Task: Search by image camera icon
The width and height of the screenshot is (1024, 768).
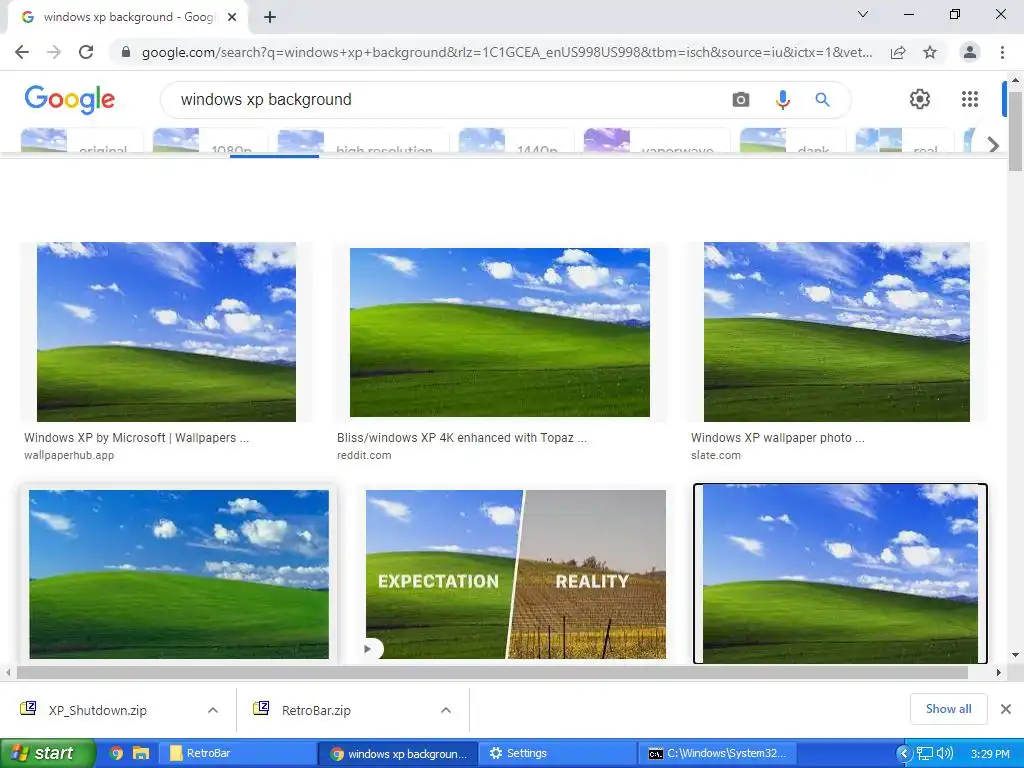Action: (x=741, y=99)
